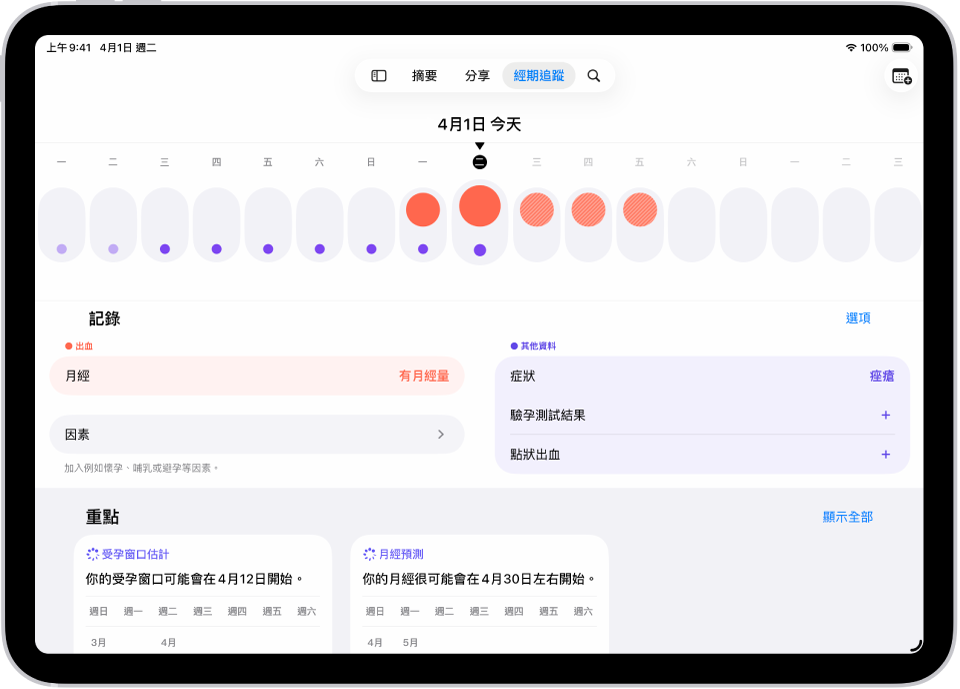
Task: Tap the sparkle icon beside 受孕窗口估計
Action: [91, 553]
